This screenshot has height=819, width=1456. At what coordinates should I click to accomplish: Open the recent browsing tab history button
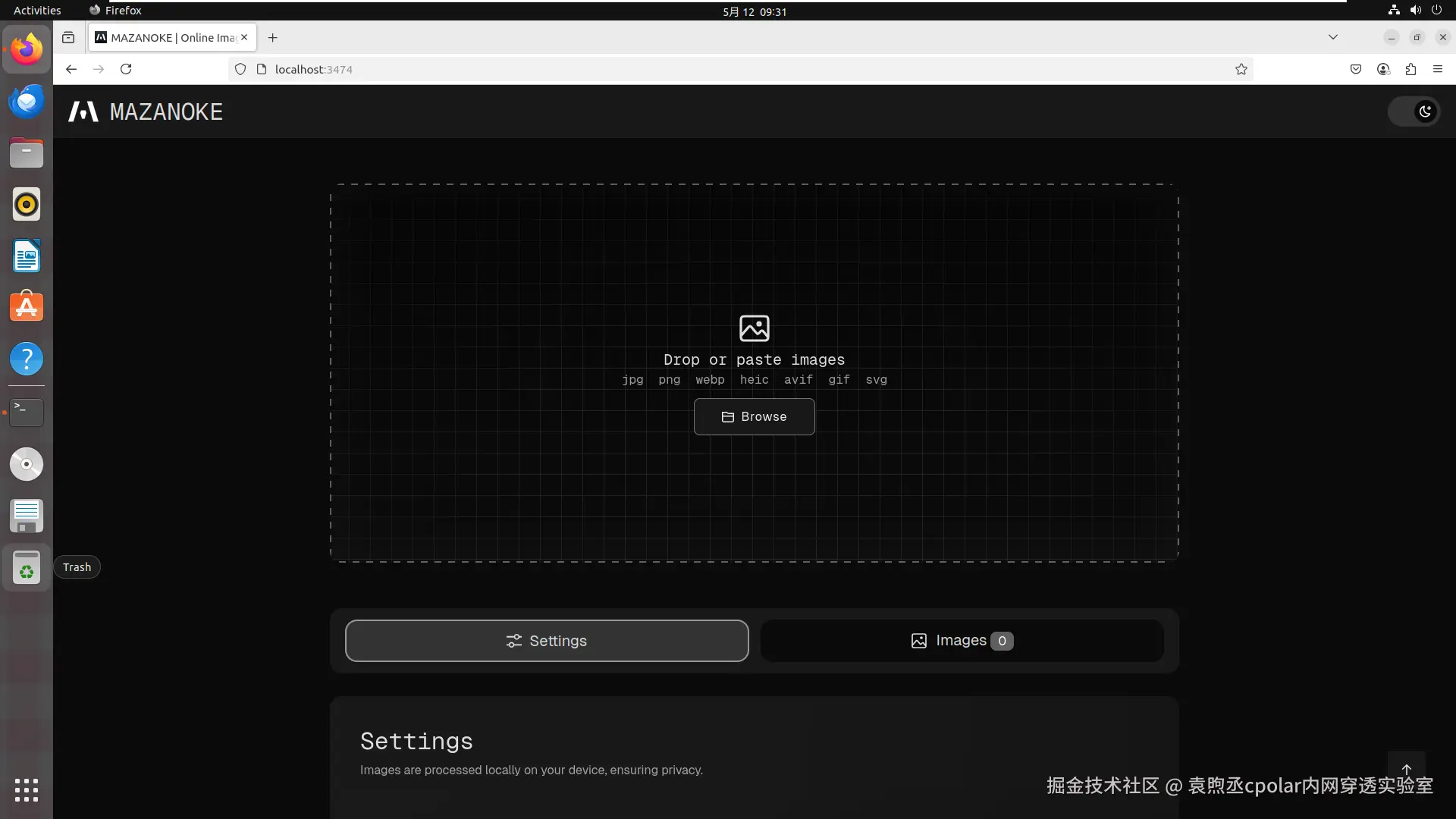tap(68, 37)
